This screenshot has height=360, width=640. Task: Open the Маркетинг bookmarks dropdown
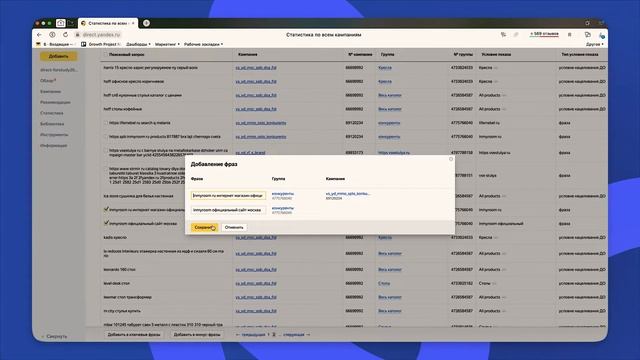[x=167, y=44]
